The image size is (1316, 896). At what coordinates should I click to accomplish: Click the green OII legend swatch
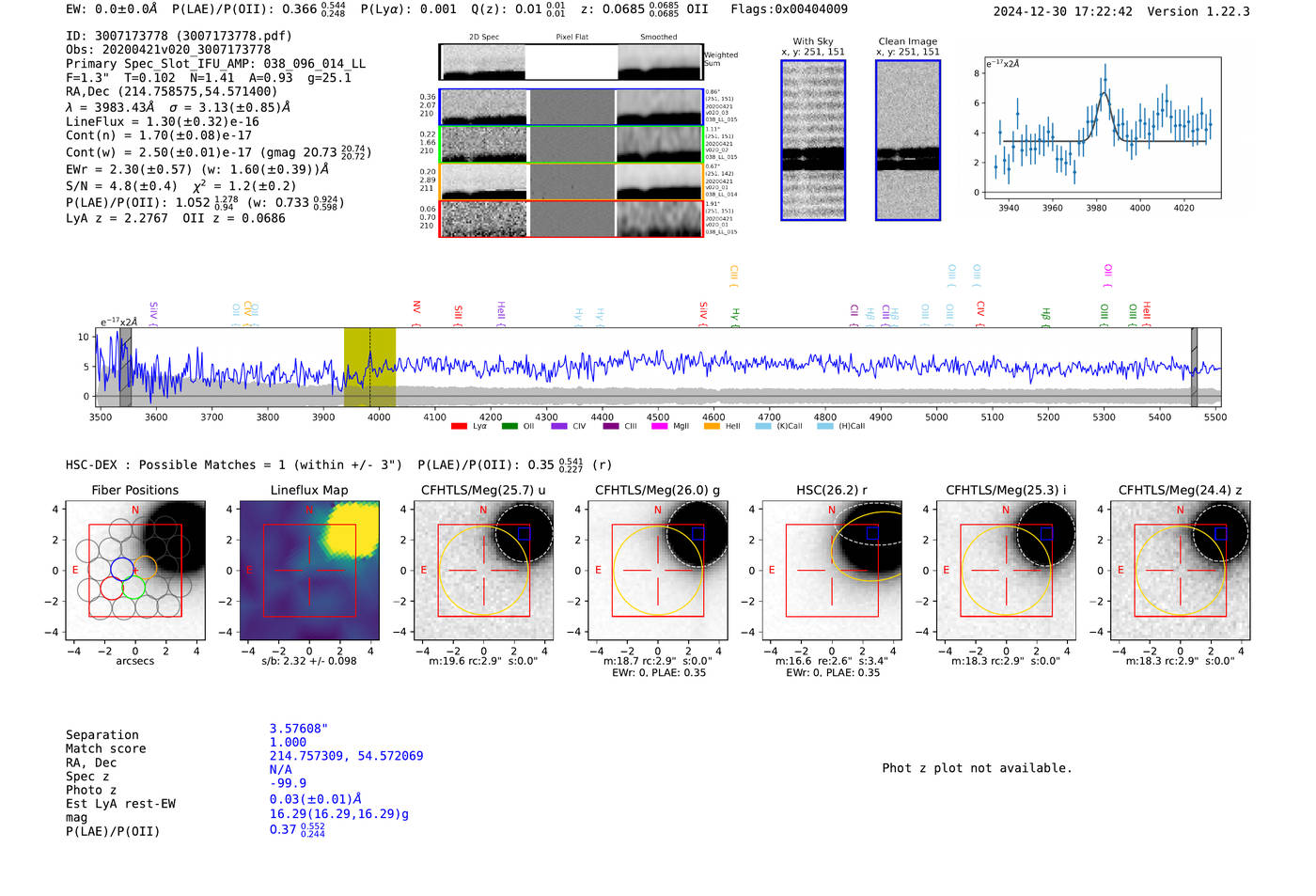click(509, 426)
